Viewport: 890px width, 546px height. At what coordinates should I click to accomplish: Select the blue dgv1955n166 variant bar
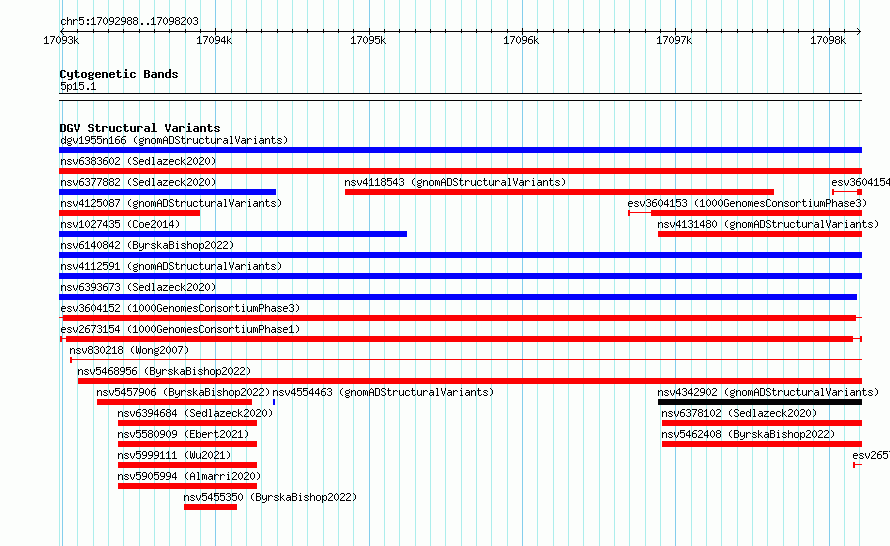(x=460, y=150)
